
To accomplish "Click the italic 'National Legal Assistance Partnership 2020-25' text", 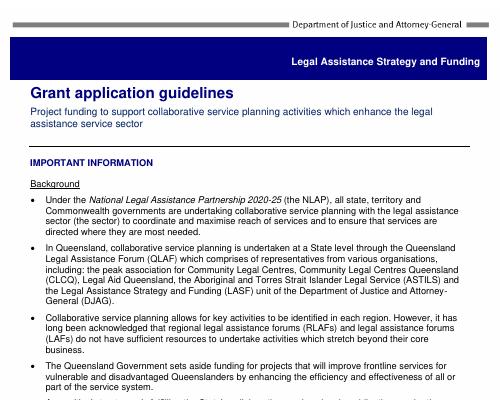I will tap(185, 200).
